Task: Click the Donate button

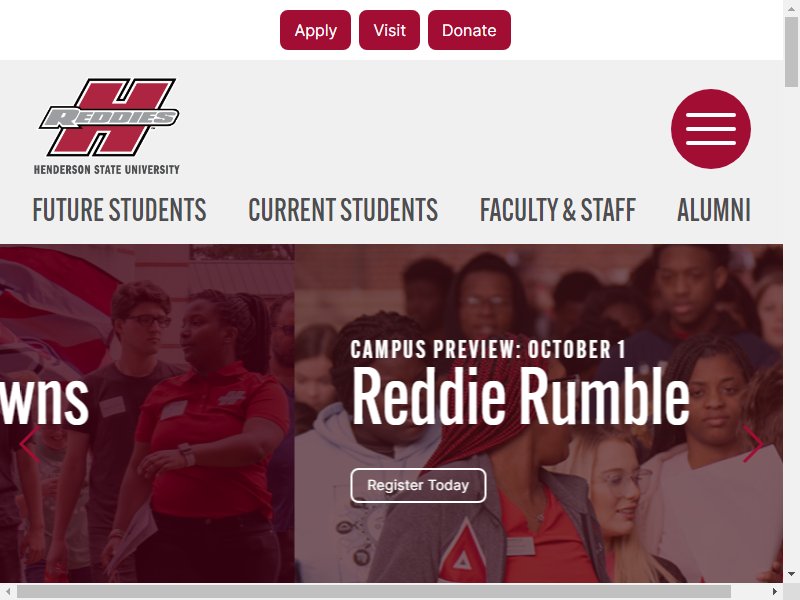Action: [x=469, y=30]
